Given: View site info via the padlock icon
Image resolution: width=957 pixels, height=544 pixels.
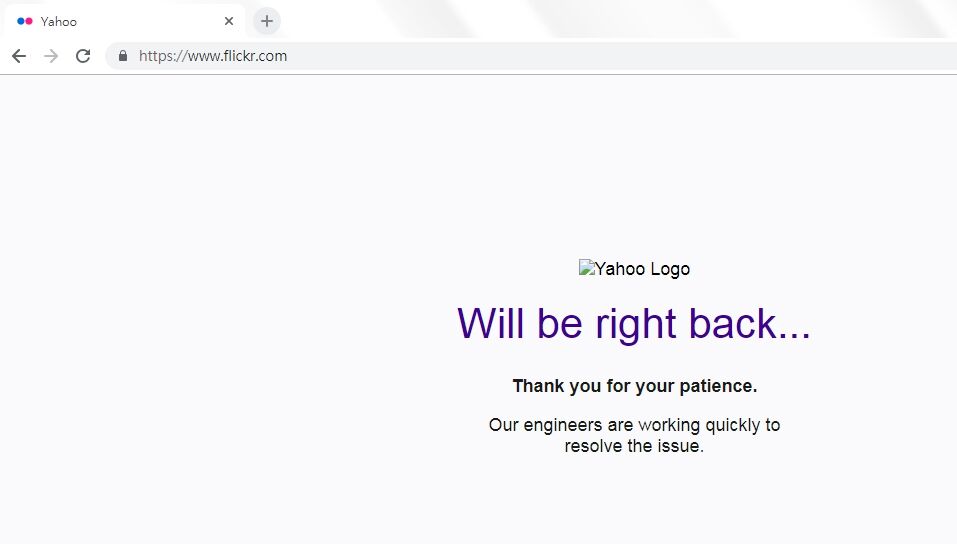Looking at the screenshot, I should [x=123, y=56].
